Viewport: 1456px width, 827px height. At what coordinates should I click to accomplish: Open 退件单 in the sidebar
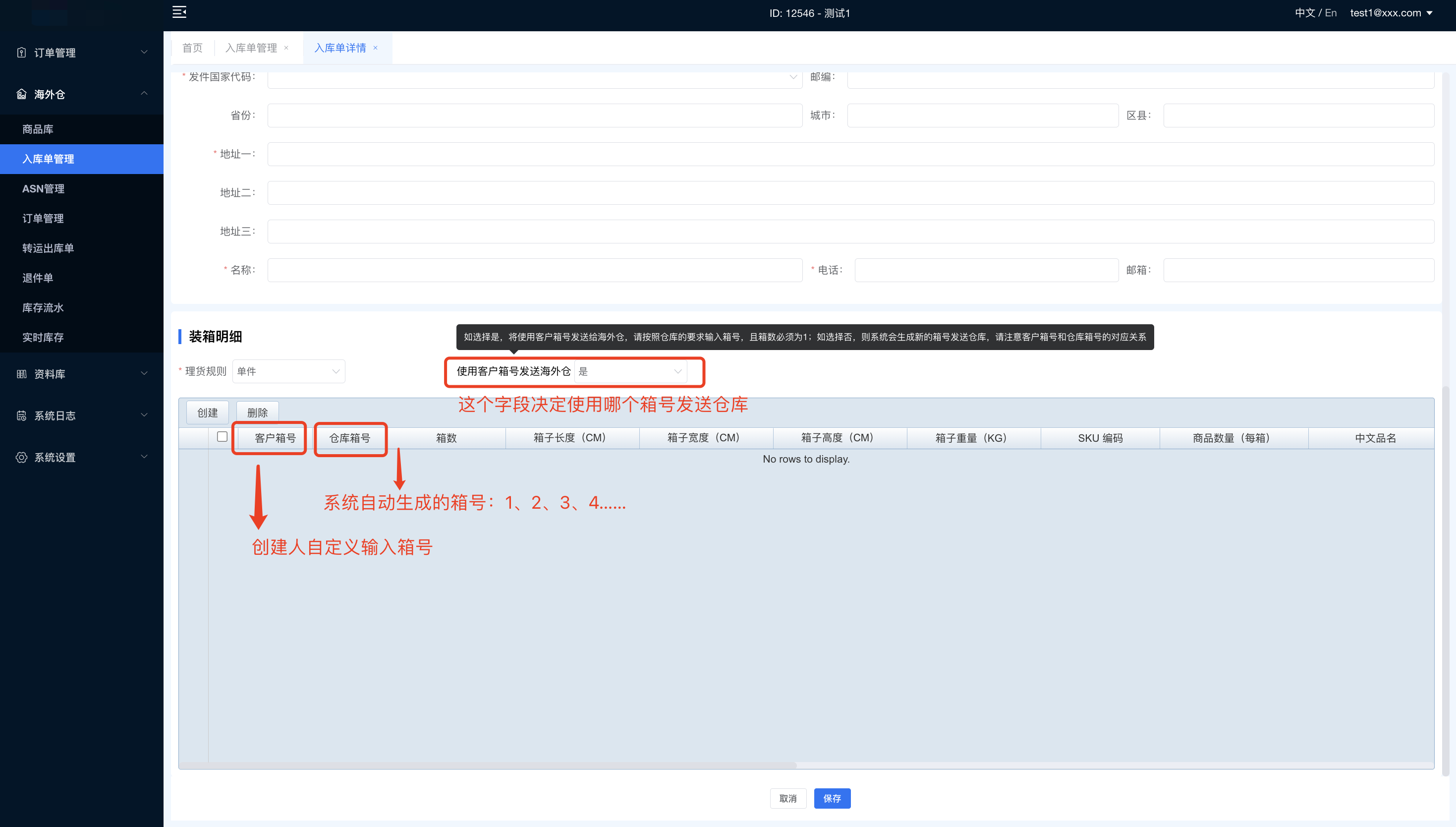pos(82,278)
